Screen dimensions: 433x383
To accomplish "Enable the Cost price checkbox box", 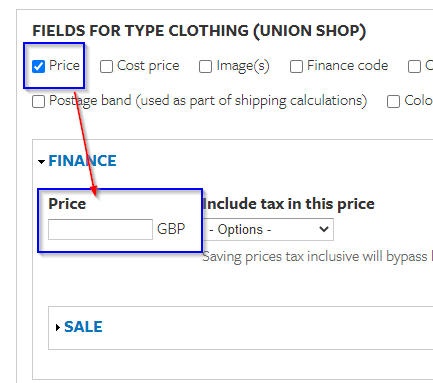I will tap(106, 66).
